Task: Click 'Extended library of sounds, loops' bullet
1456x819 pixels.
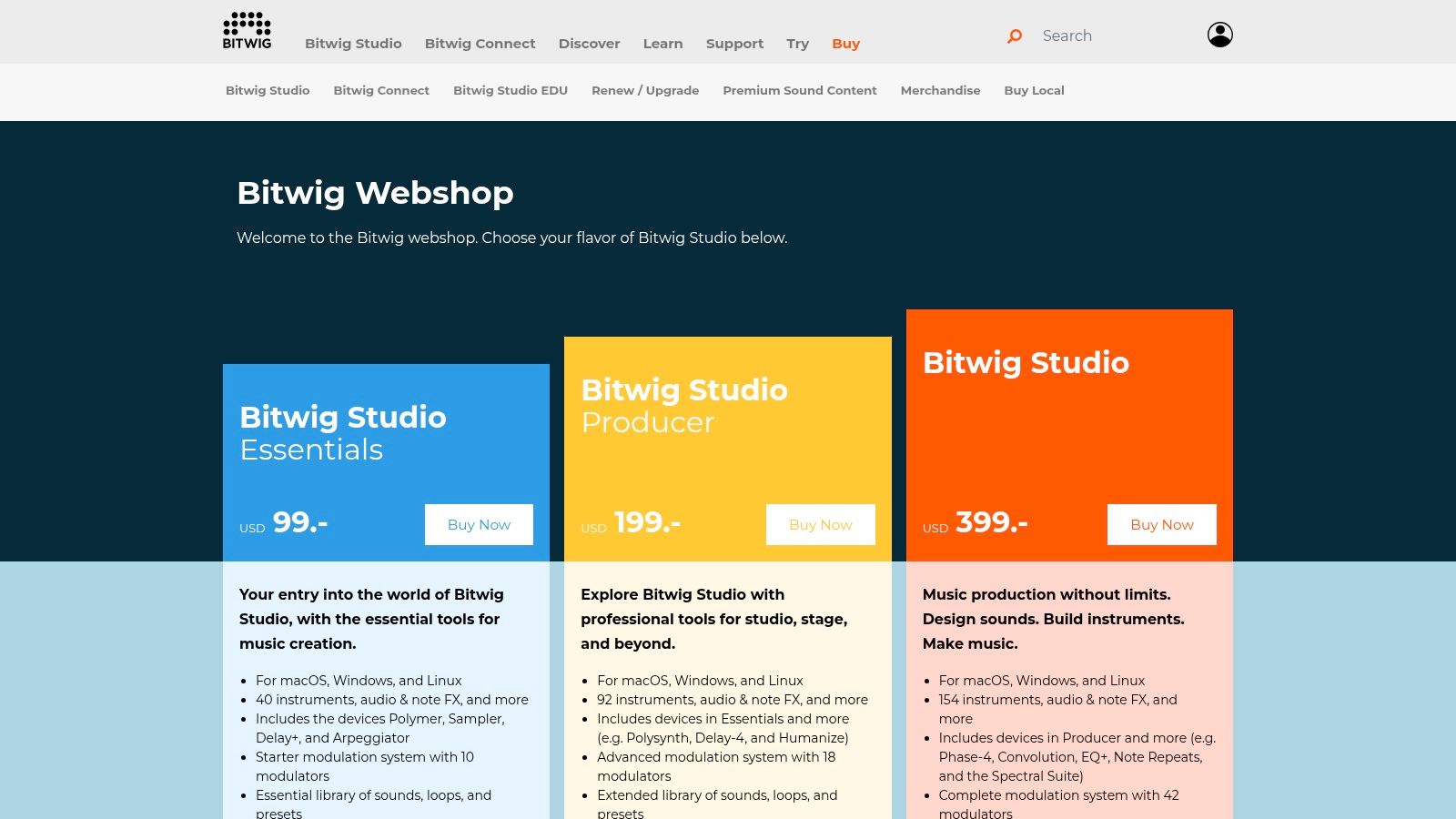Action: point(717,804)
